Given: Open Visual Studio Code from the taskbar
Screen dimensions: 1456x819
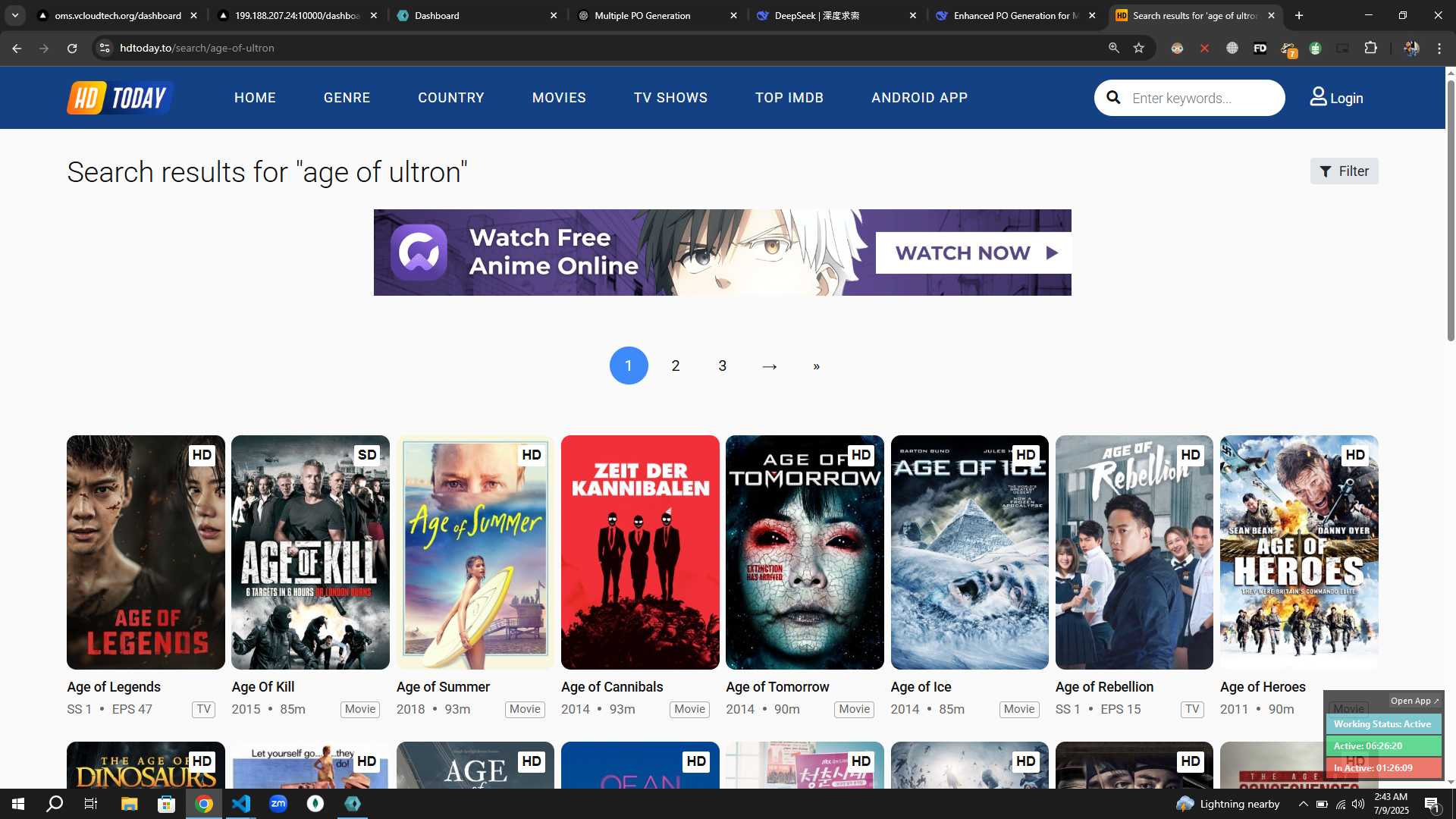Looking at the screenshot, I should pos(241,804).
